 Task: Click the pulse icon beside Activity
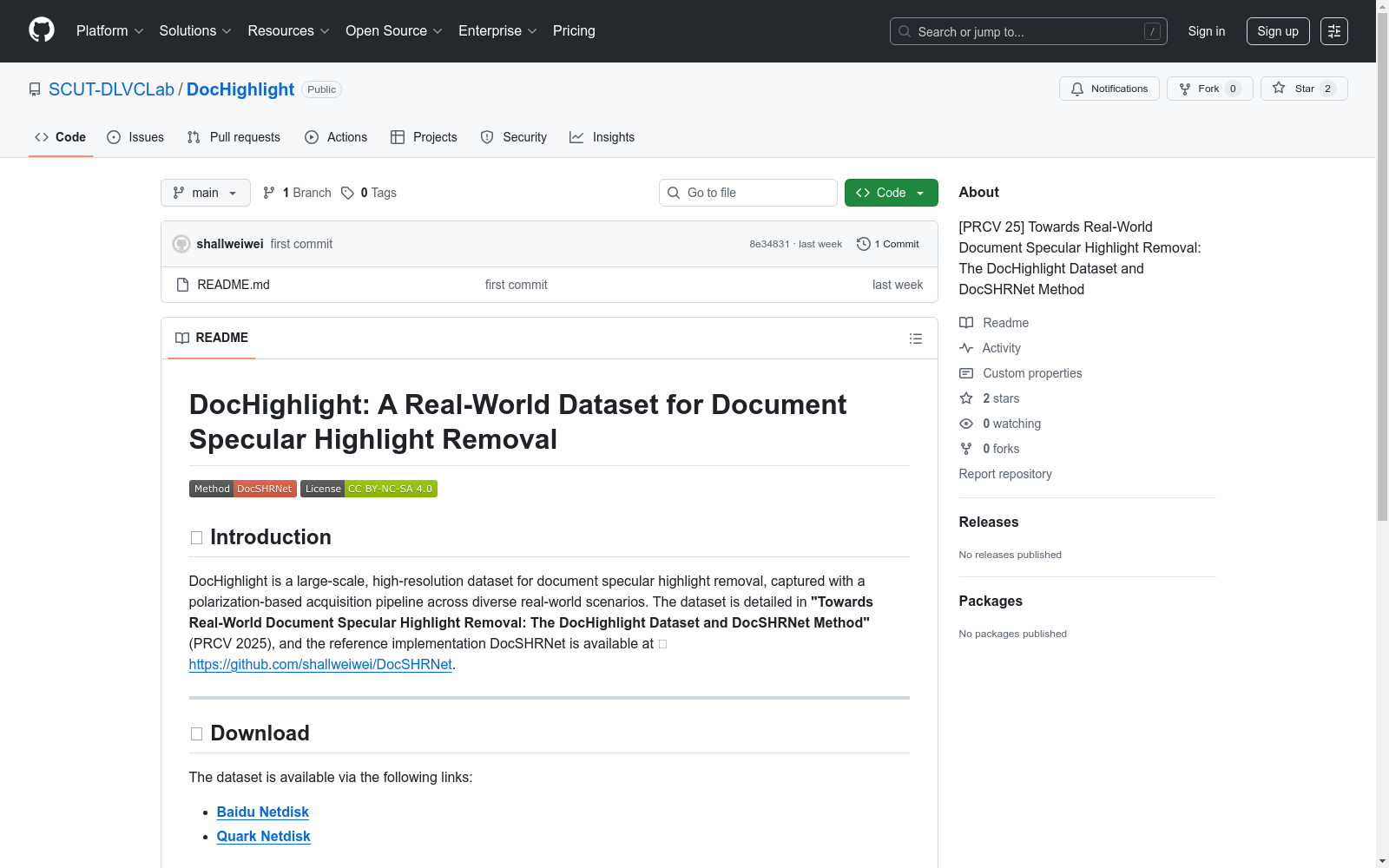[x=966, y=348]
